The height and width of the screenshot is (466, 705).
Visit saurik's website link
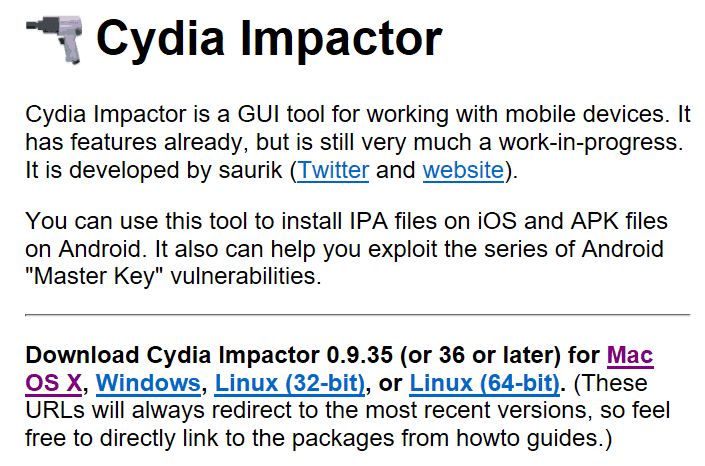(x=463, y=170)
